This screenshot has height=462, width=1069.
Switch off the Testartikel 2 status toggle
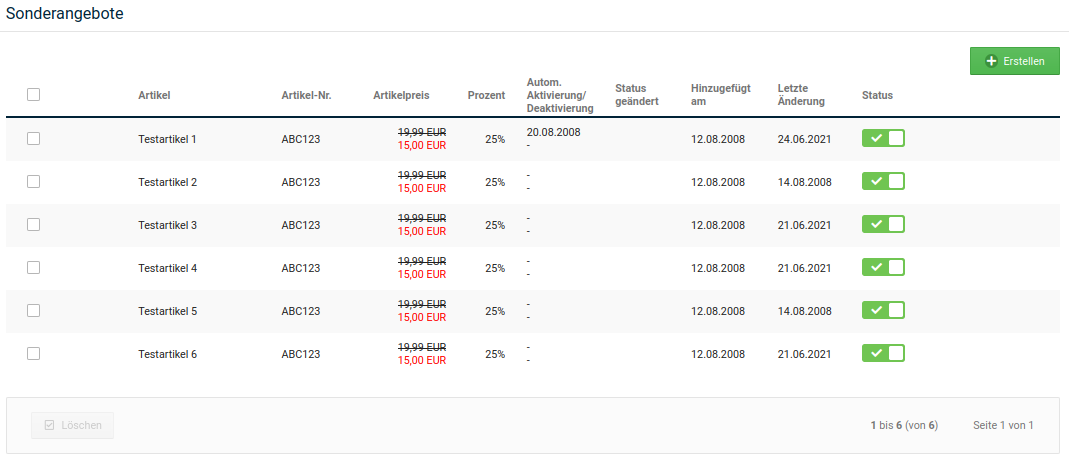(x=883, y=182)
